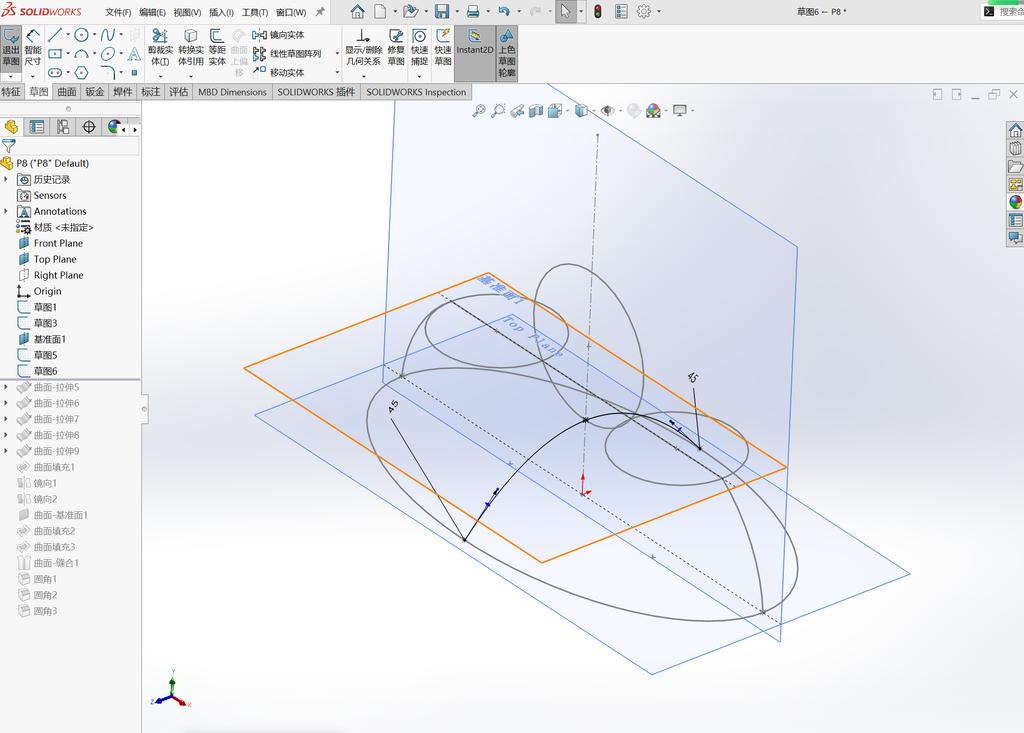Open the Appearances color wheel in task pane
This screenshot has width=1024, height=733.
click(1015, 202)
